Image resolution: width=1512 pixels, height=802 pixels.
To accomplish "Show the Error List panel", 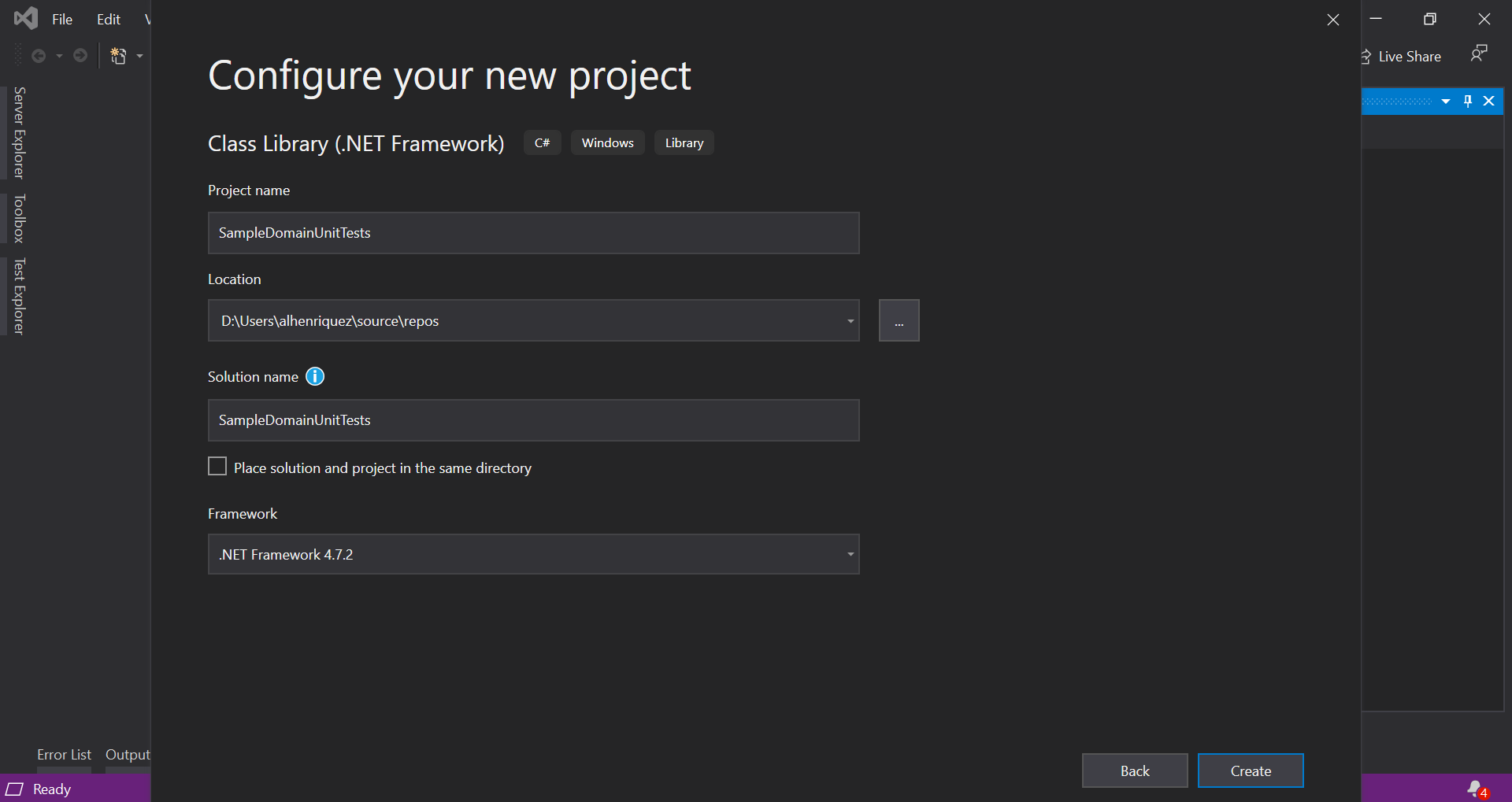I will [64, 754].
